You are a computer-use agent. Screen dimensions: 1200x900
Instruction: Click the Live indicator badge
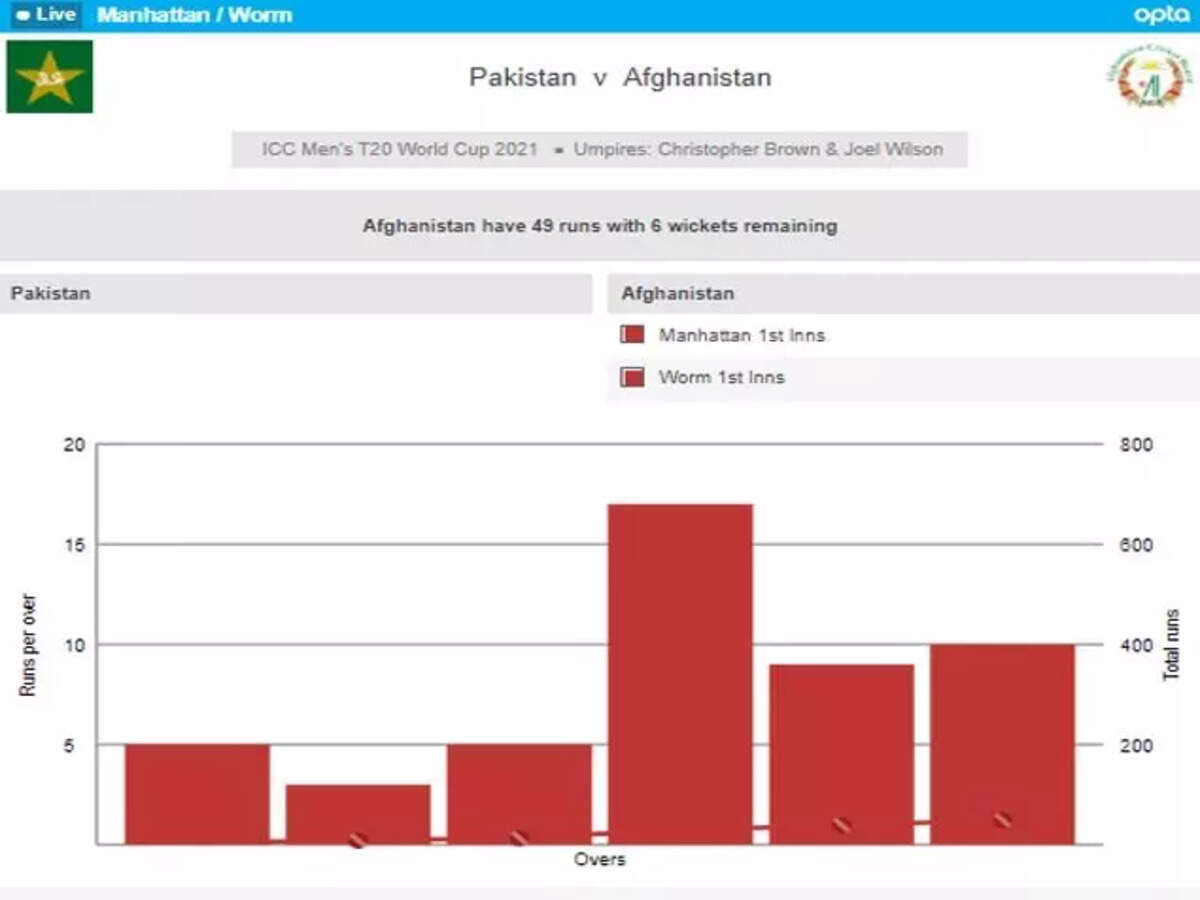(46, 15)
